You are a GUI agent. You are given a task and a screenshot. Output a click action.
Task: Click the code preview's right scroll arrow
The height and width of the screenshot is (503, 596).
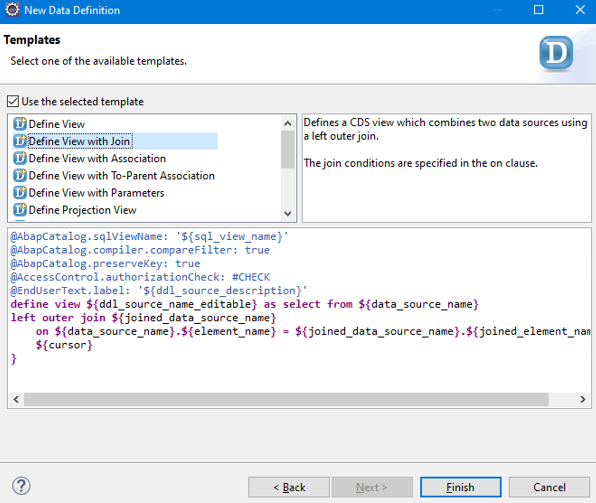click(583, 399)
